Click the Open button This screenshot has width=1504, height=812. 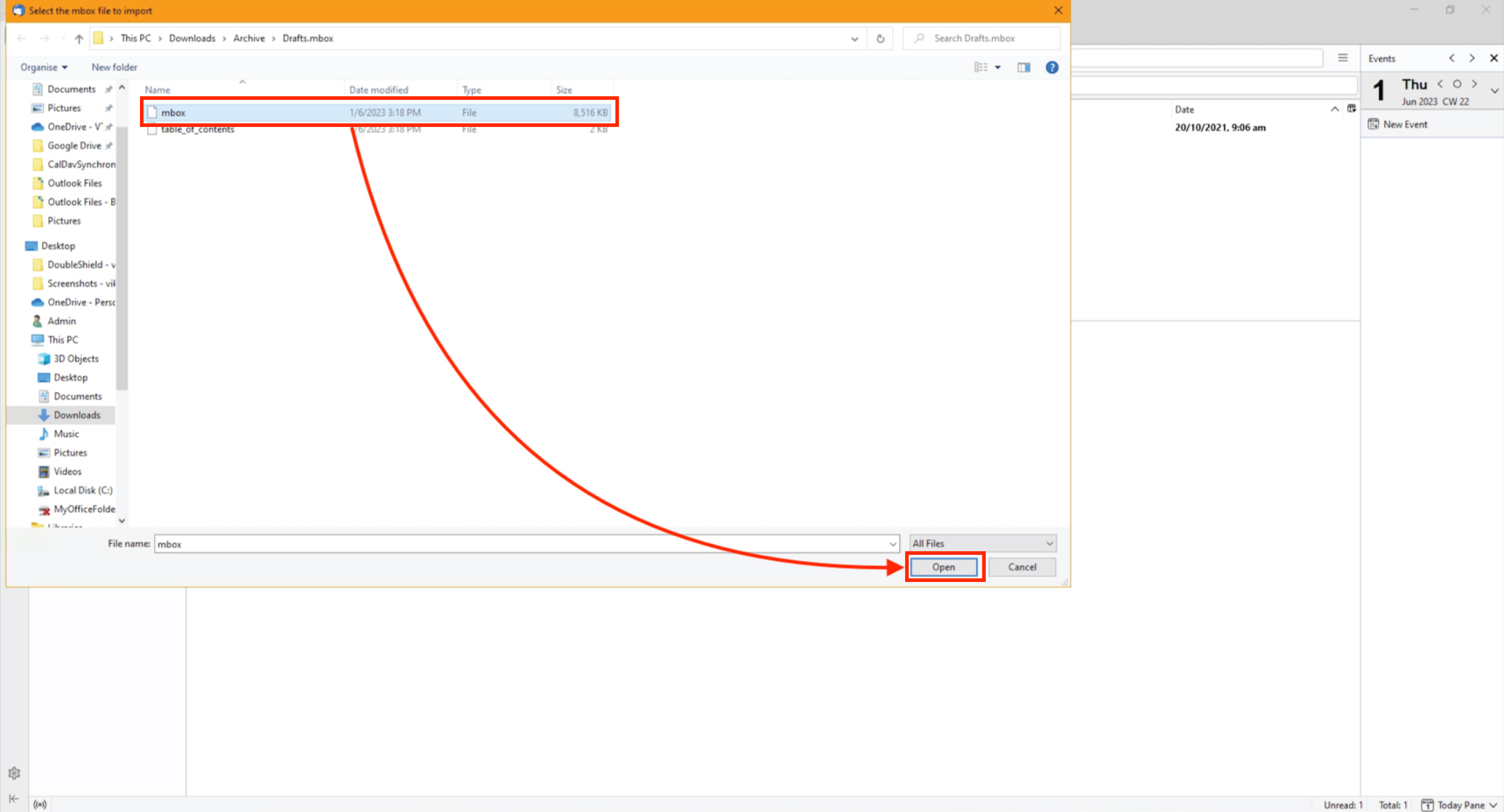943,567
